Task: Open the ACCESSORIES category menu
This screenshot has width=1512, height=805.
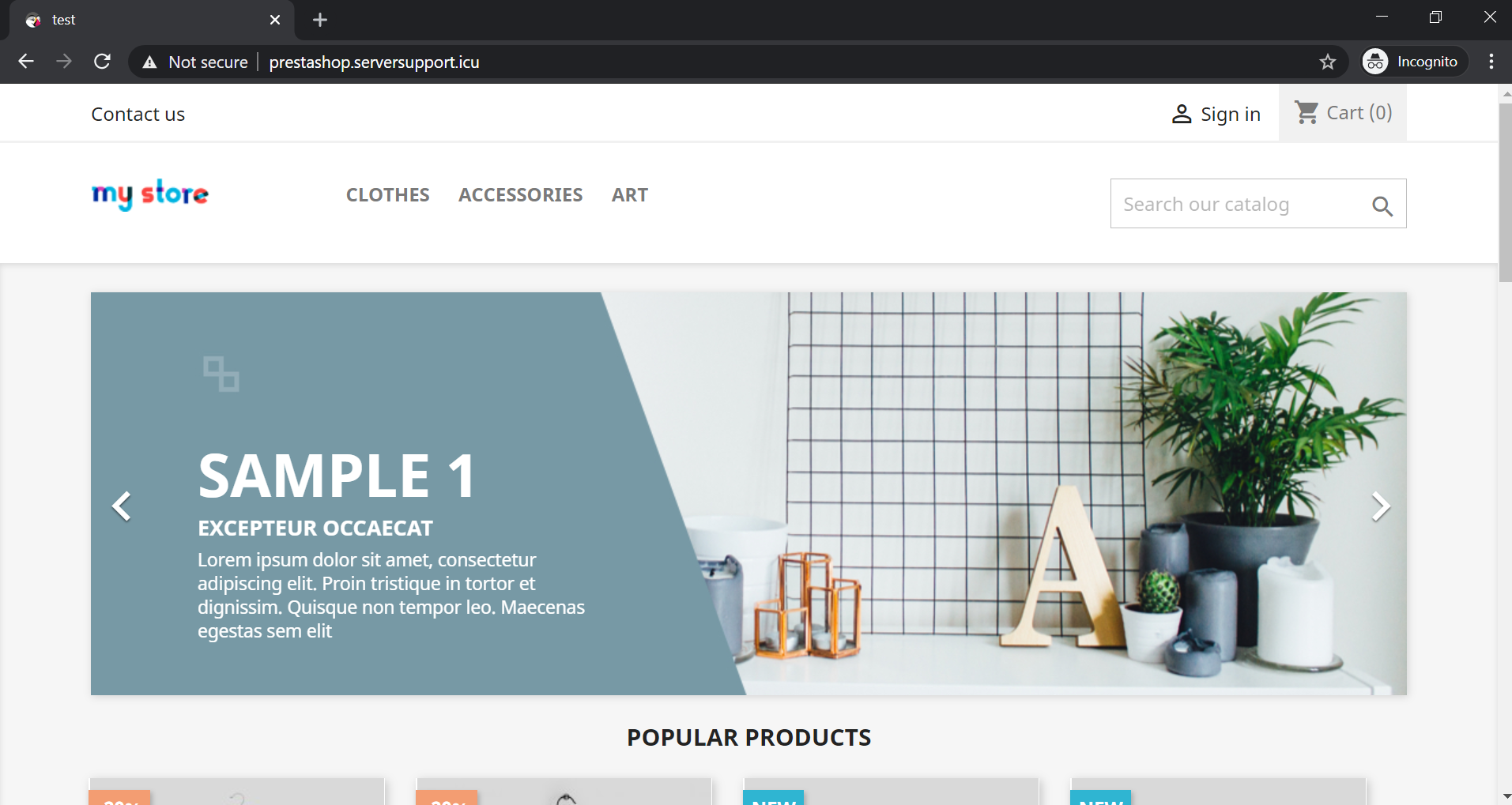Action: coord(521,195)
